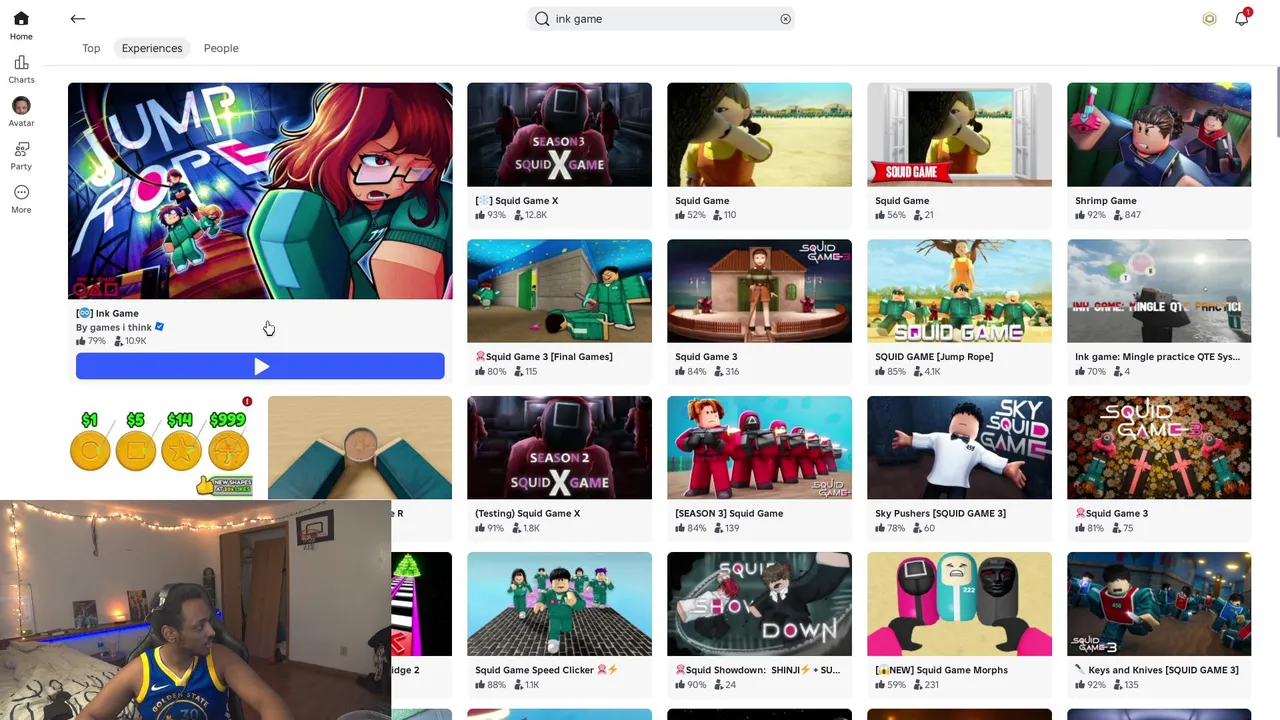Viewport: 1280px width, 720px height.
Task: Open [SEASON 3] Squid Game thumbnail
Action: [759, 448]
